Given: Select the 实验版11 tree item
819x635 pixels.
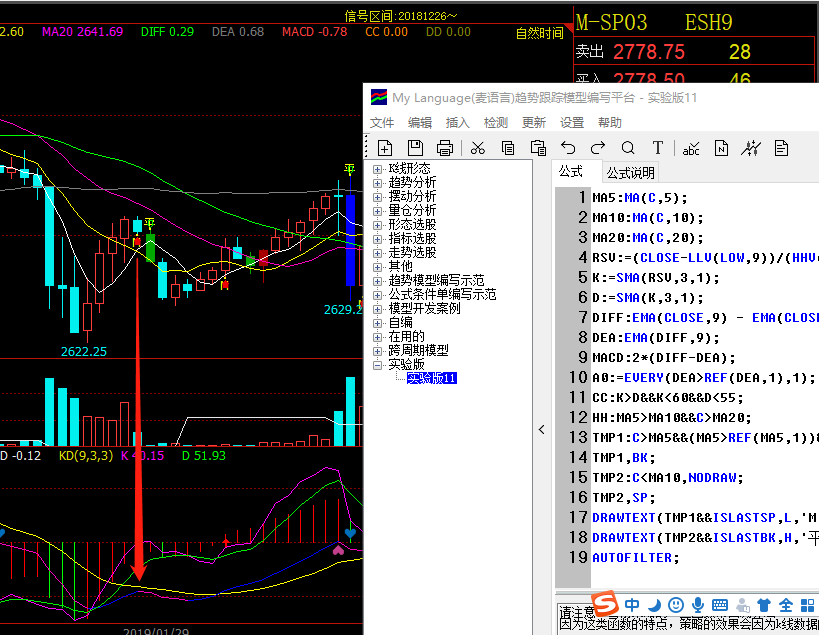Looking at the screenshot, I should coord(431,379).
